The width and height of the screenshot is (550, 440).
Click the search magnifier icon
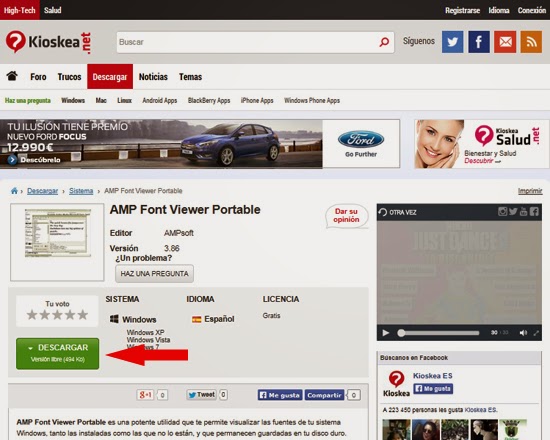click(x=384, y=42)
